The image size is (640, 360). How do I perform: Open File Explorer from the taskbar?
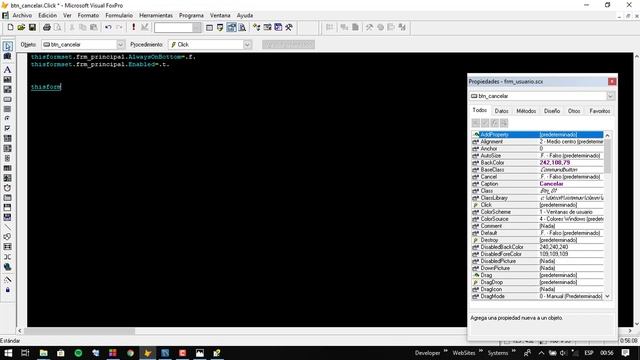[x=44, y=353]
